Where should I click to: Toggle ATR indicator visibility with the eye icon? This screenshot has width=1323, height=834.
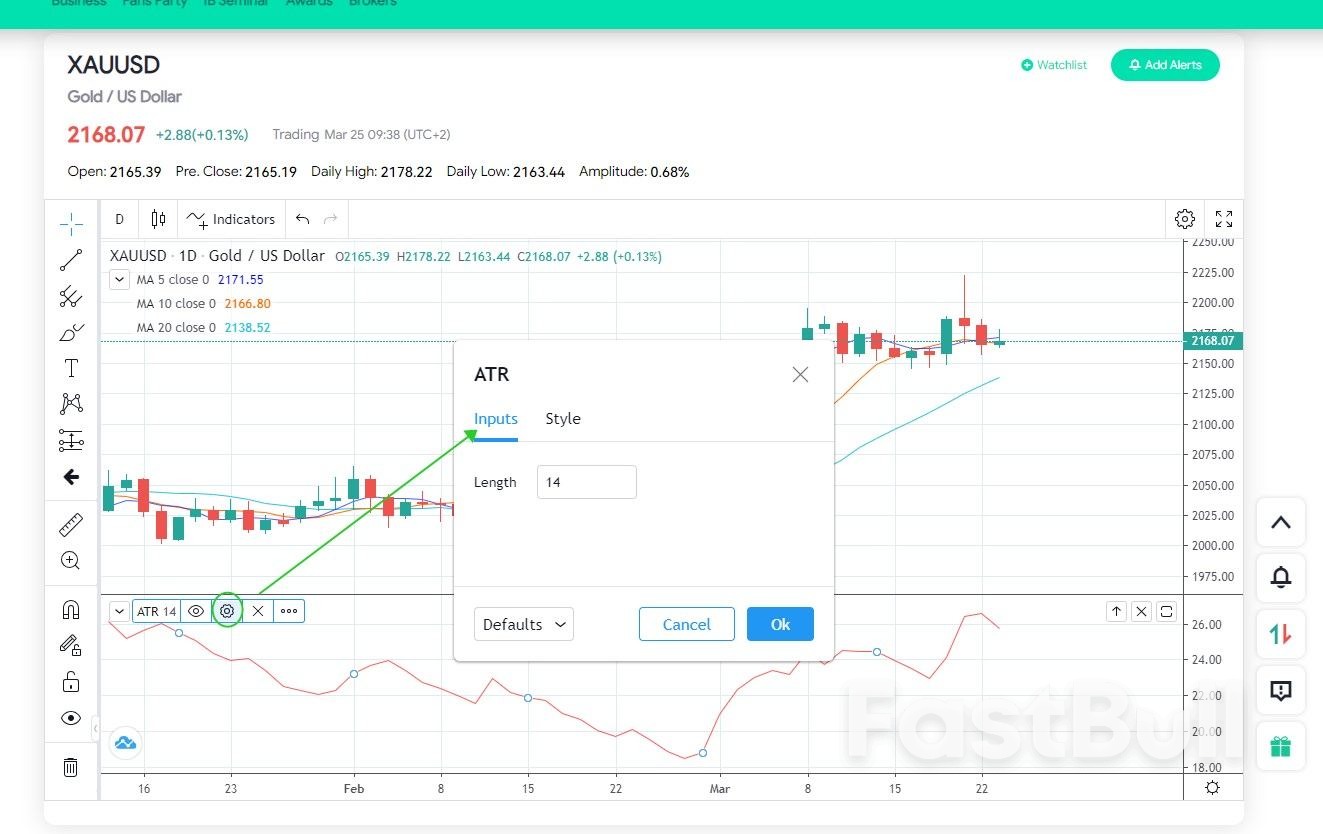196,611
